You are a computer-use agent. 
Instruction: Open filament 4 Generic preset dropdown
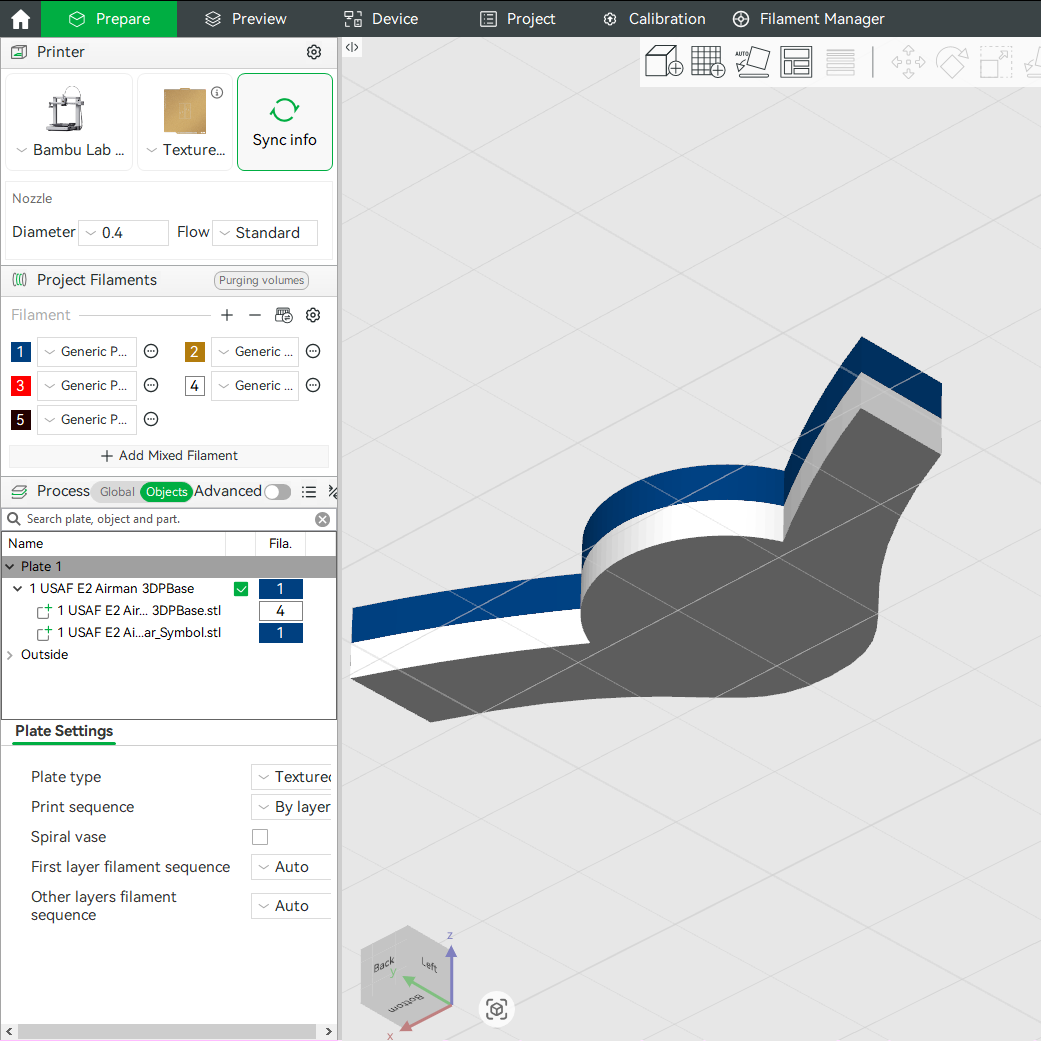point(255,386)
